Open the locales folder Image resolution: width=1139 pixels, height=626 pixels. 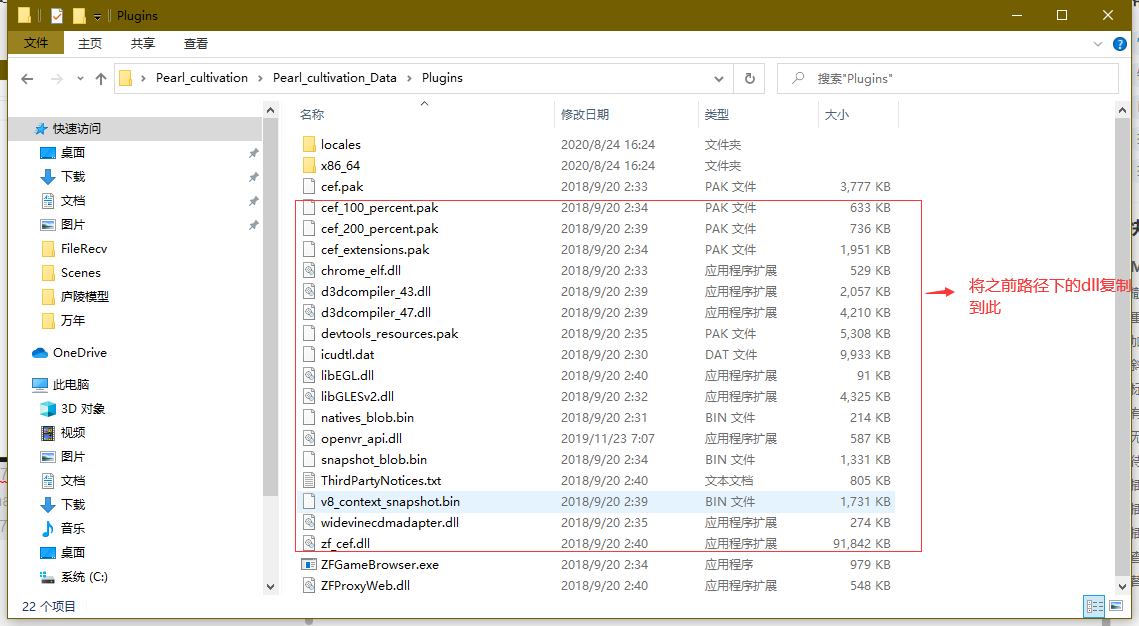click(x=340, y=144)
